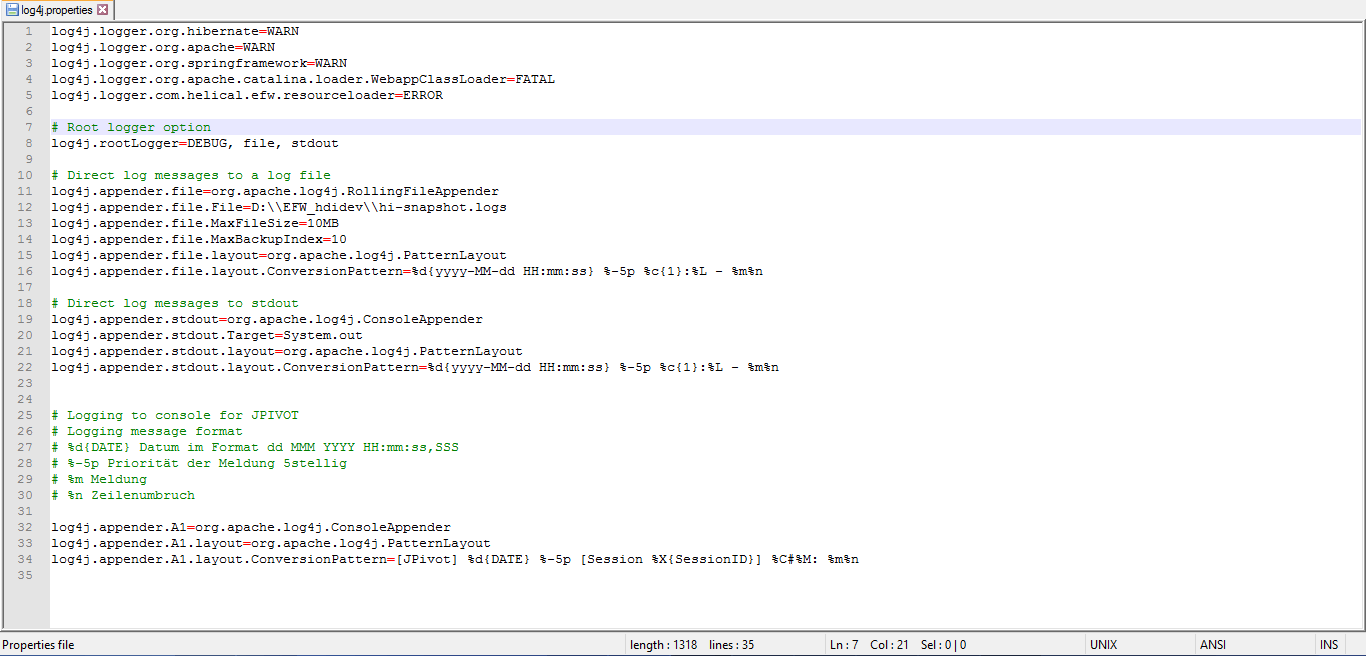This screenshot has width=1366, height=656.
Task: Click the line with hi-snapshot.logs path
Action: click(279, 207)
